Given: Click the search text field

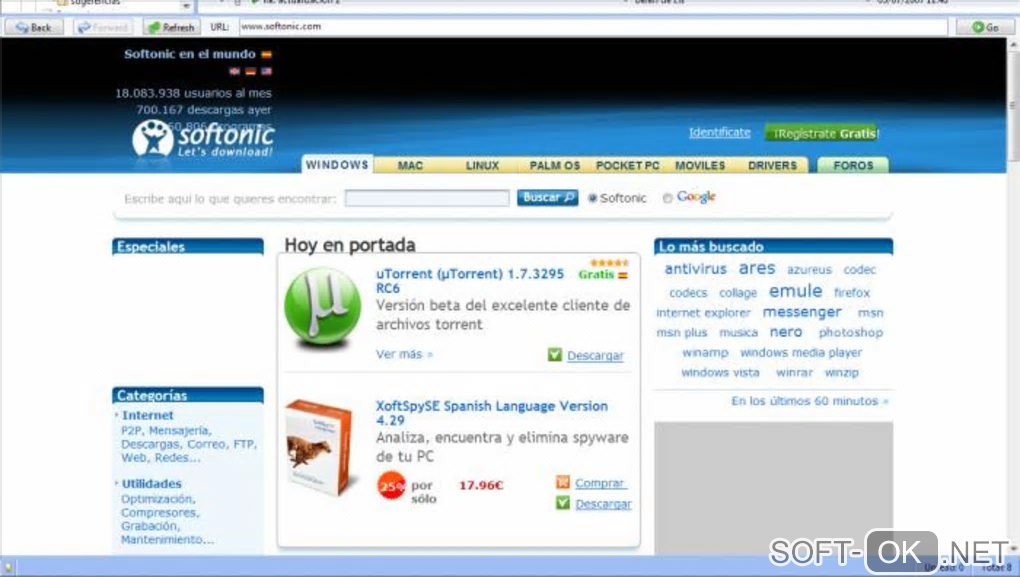Looking at the screenshot, I should pyautogui.click(x=427, y=198).
